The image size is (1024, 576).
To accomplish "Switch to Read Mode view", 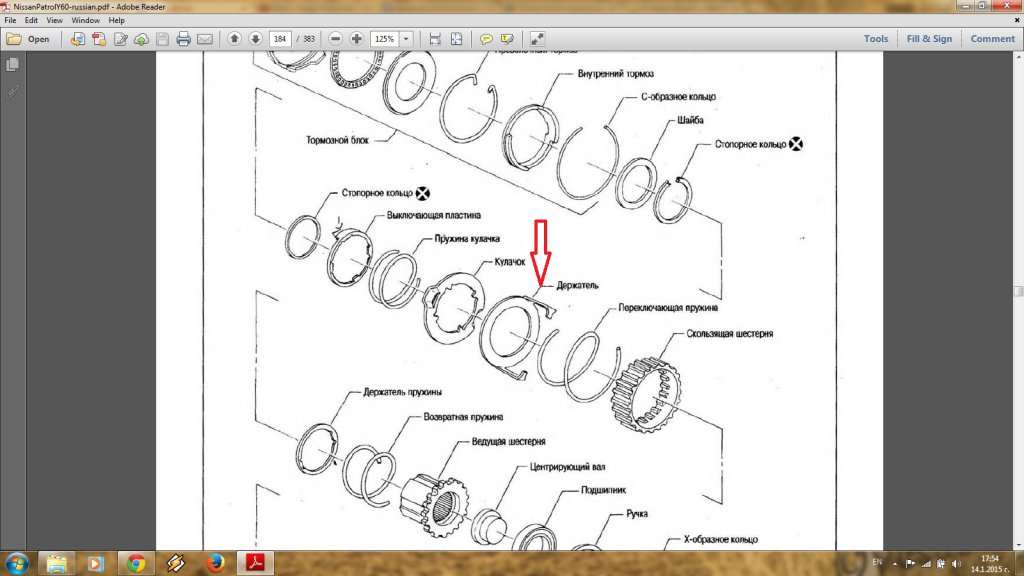I will point(538,39).
